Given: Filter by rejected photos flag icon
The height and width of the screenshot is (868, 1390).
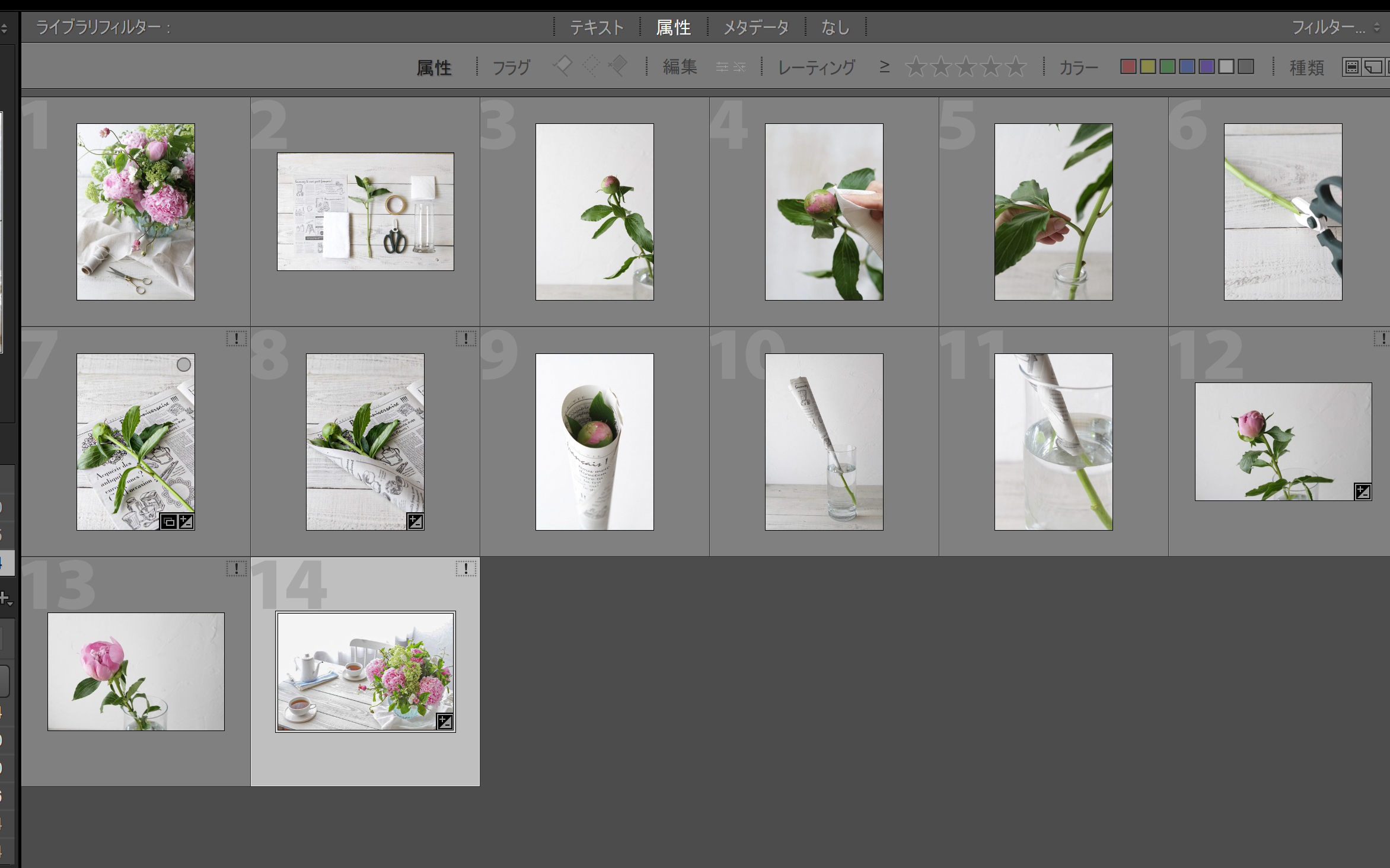Looking at the screenshot, I should click(618, 66).
